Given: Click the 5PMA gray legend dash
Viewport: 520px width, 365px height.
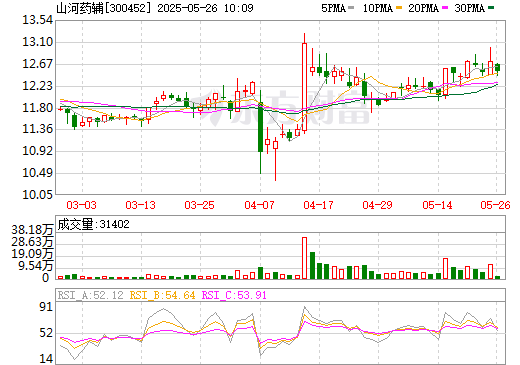Looking at the screenshot, I should pyautogui.click(x=351, y=8).
